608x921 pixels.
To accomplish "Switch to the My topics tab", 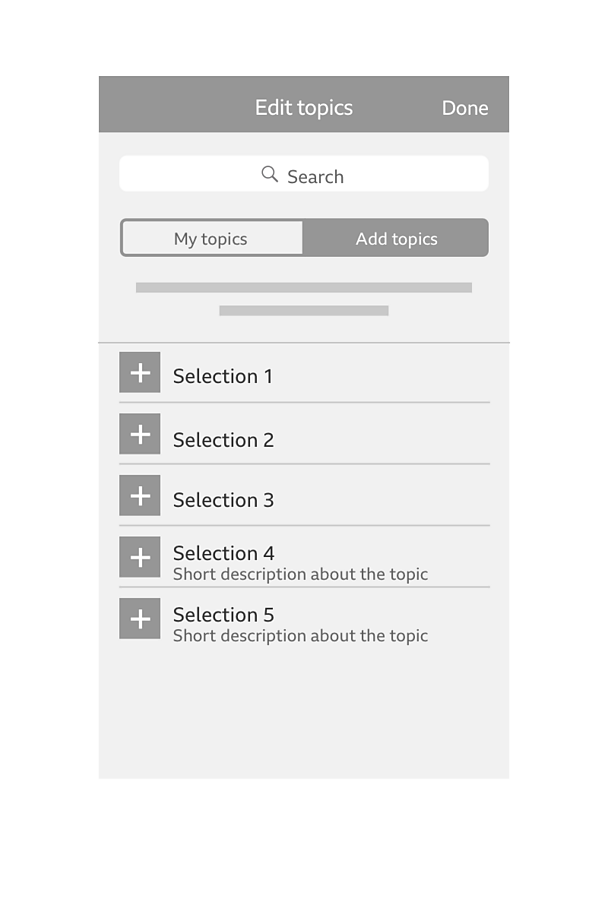I will point(211,238).
